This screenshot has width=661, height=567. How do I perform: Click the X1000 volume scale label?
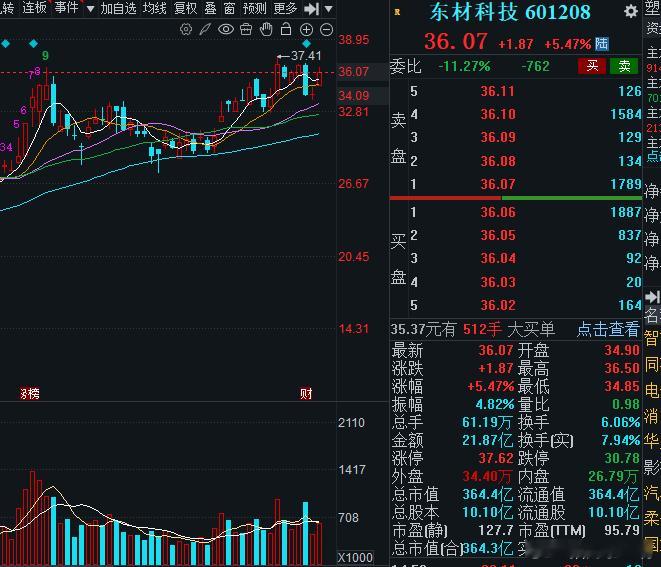coord(355,557)
